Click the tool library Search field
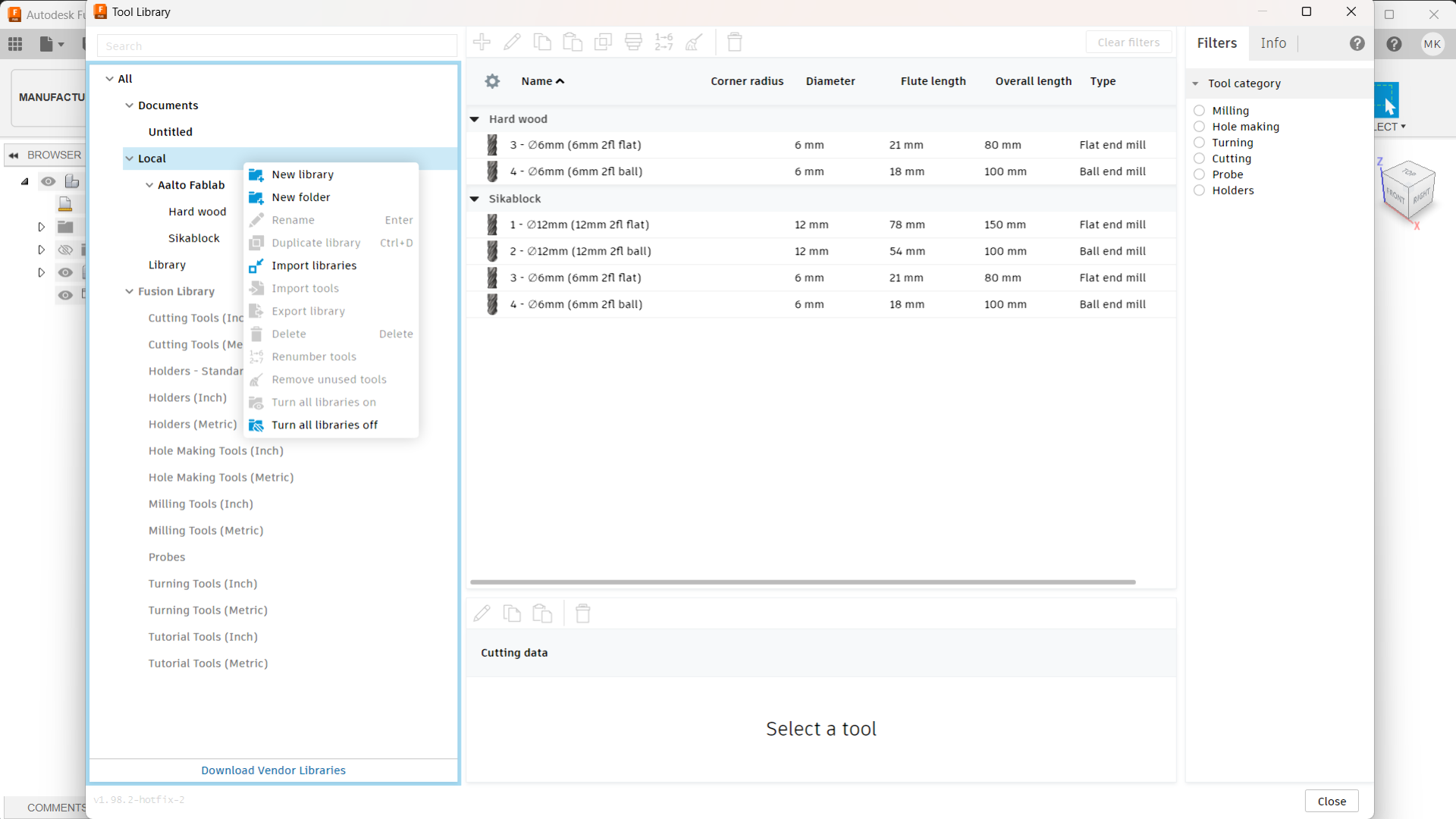The width and height of the screenshot is (1456, 819). coord(277,45)
